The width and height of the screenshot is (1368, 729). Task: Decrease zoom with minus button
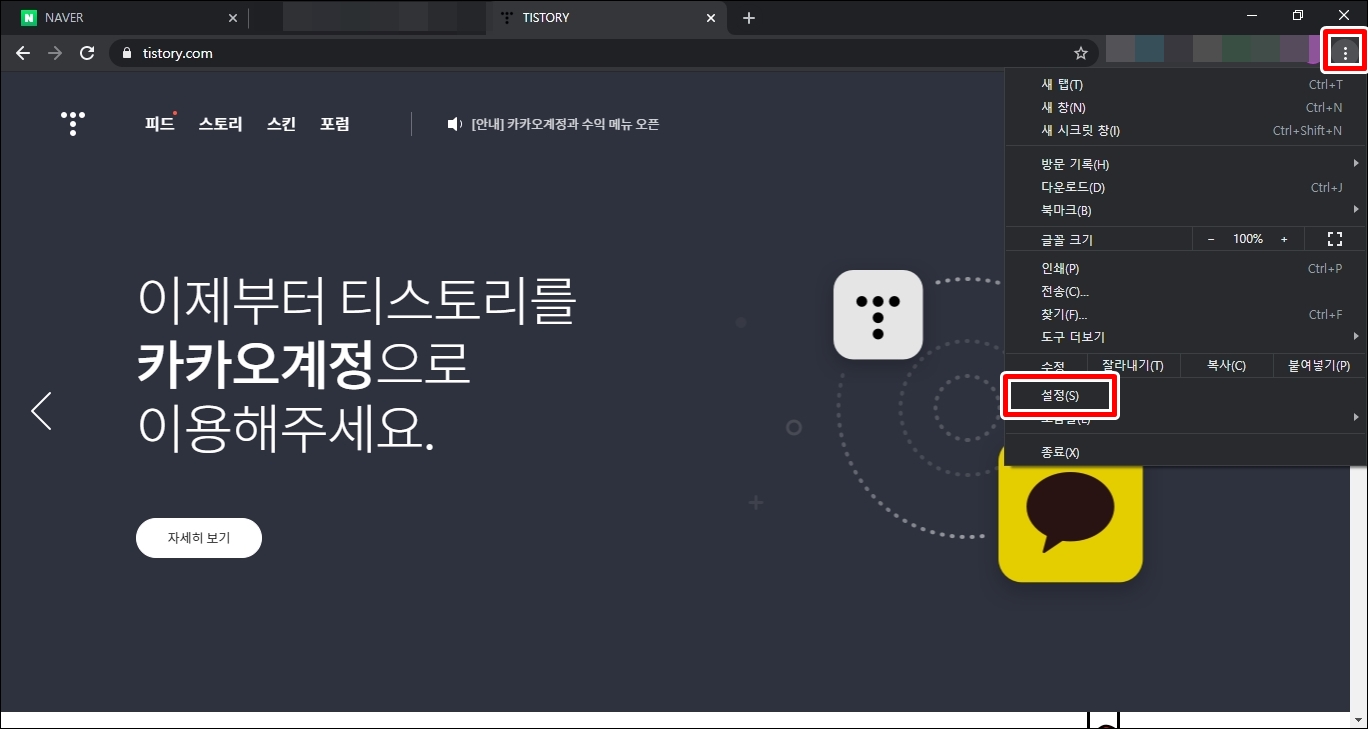coord(1210,239)
